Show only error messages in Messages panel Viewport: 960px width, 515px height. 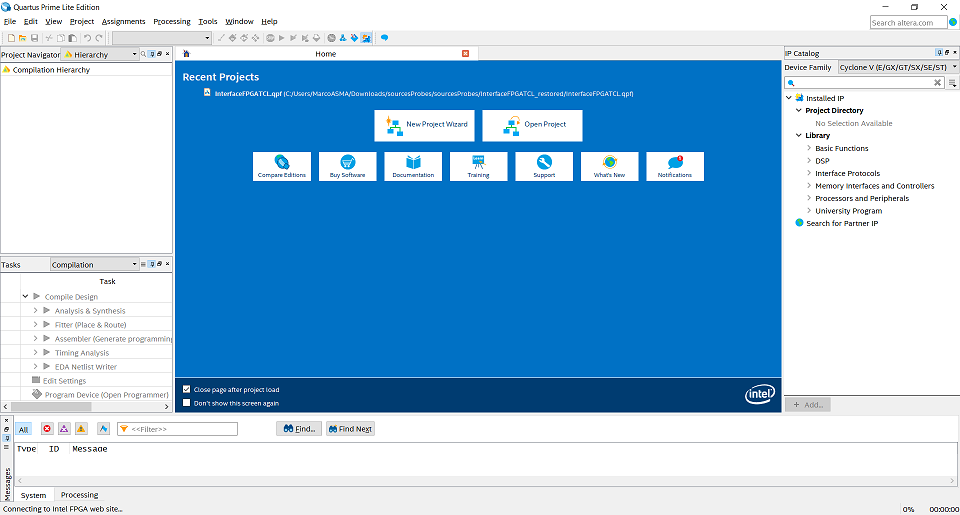[x=47, y=429]
